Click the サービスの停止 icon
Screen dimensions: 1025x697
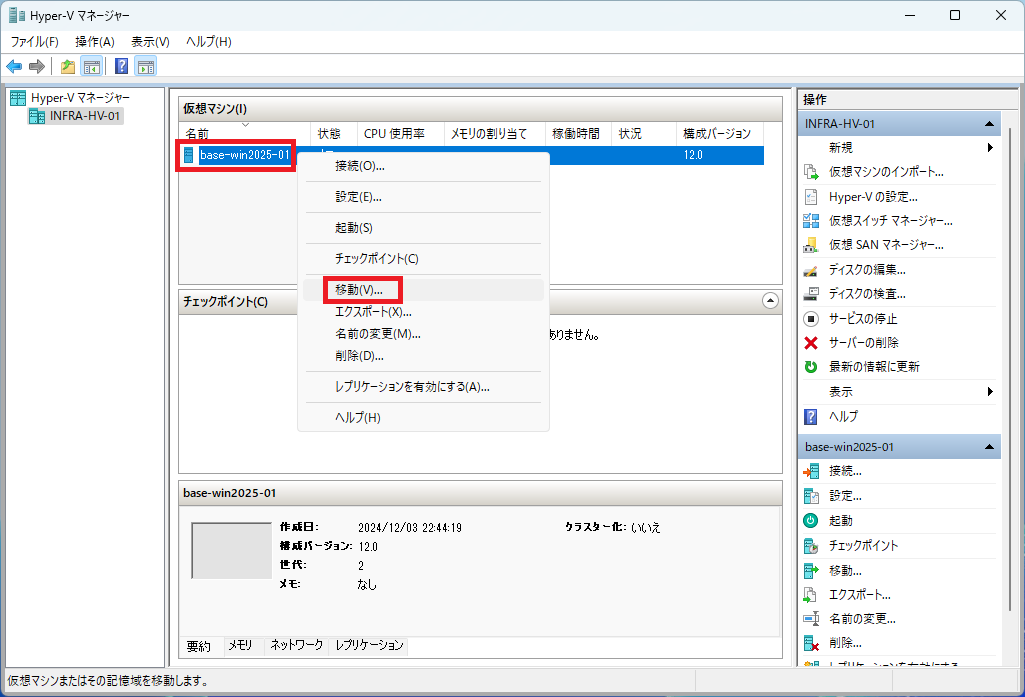[811, 319]
